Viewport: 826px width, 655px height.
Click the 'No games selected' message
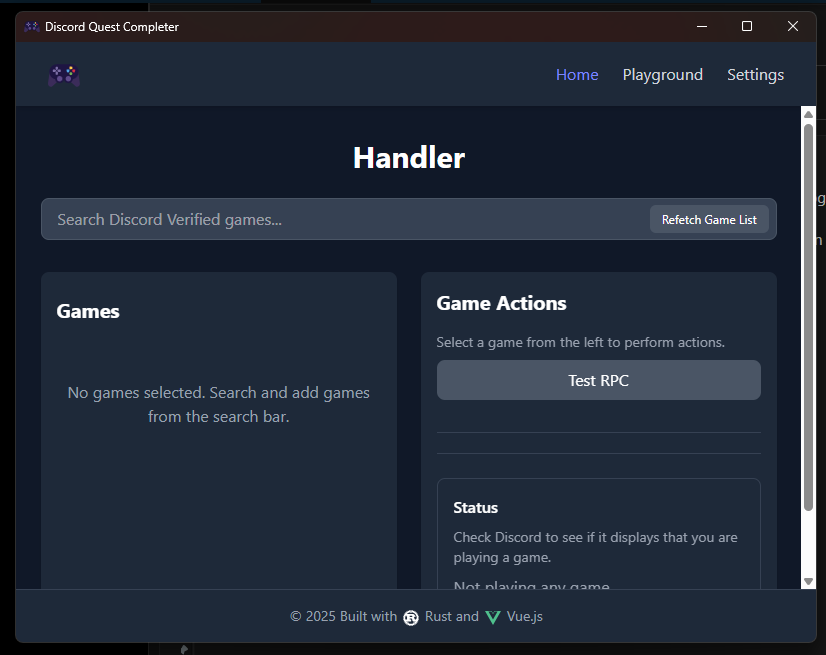click(219, 404)
